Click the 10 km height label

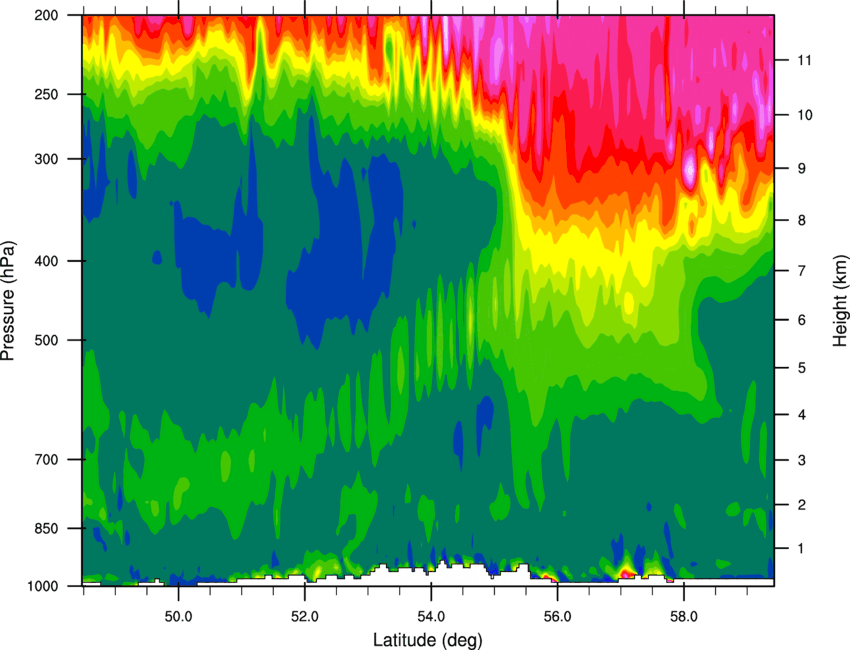point(804,115)
